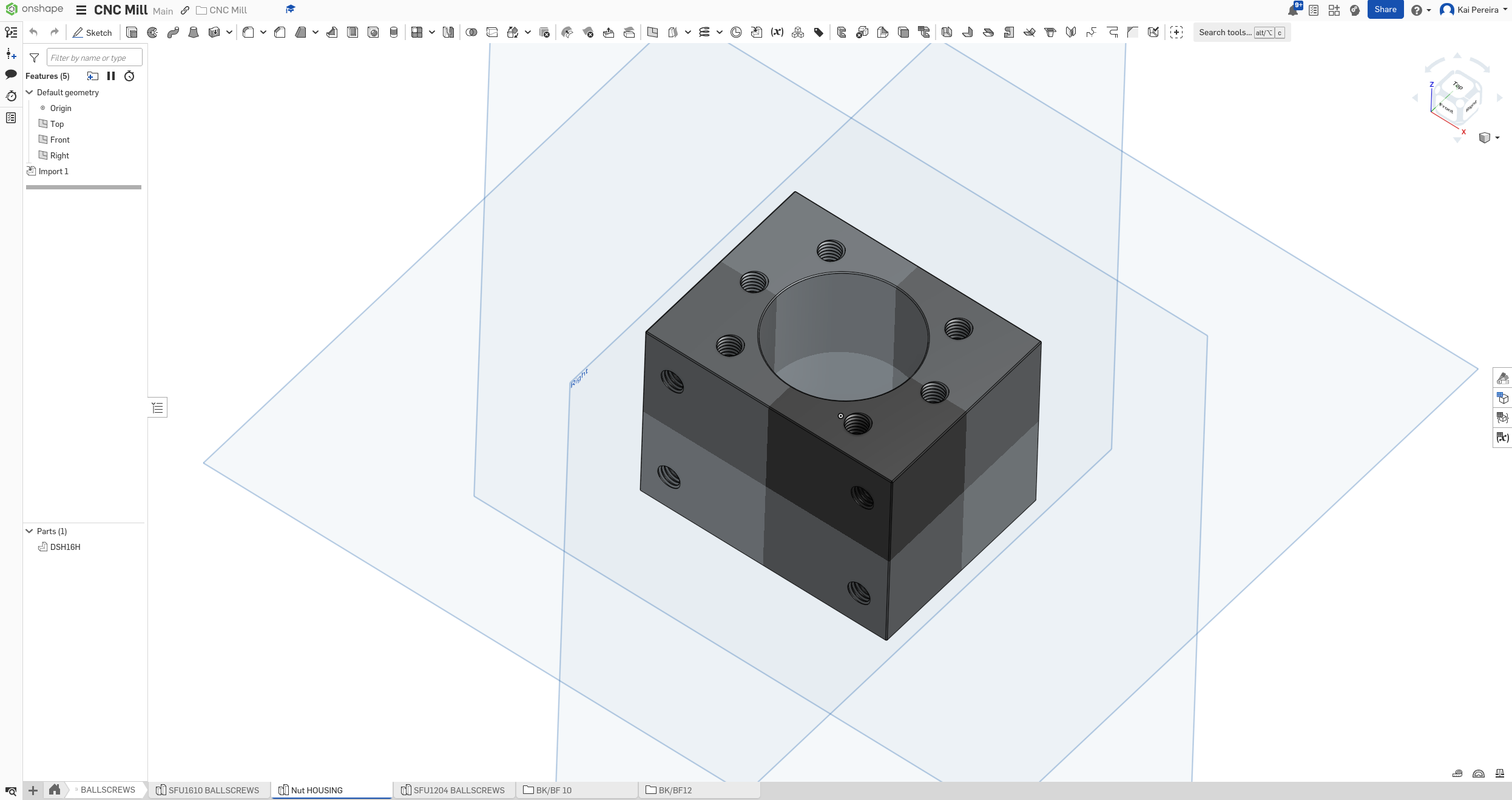The width and height of the screenshot is (1512, 800).
Task: Click the Filter by name or type field
Action: (94, 57)
